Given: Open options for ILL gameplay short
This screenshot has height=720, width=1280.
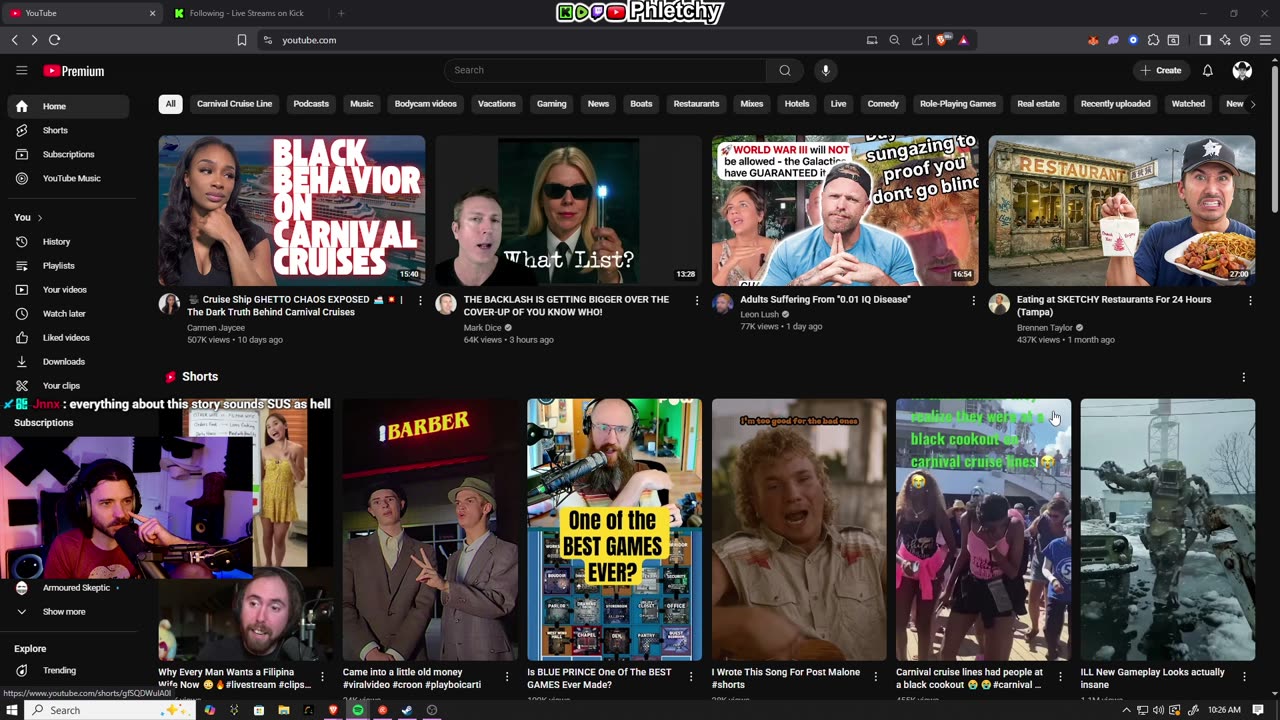Looking at the screenshot, I should (1244, 677).
